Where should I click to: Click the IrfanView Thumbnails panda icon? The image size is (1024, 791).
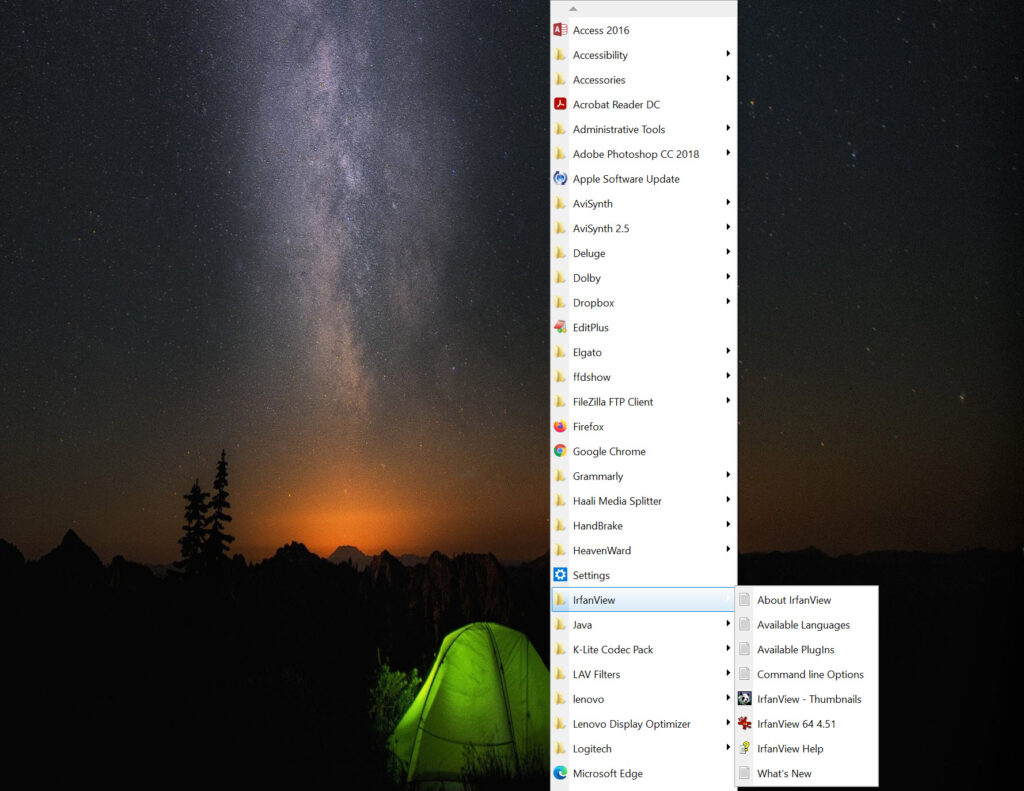coord(744,699)
